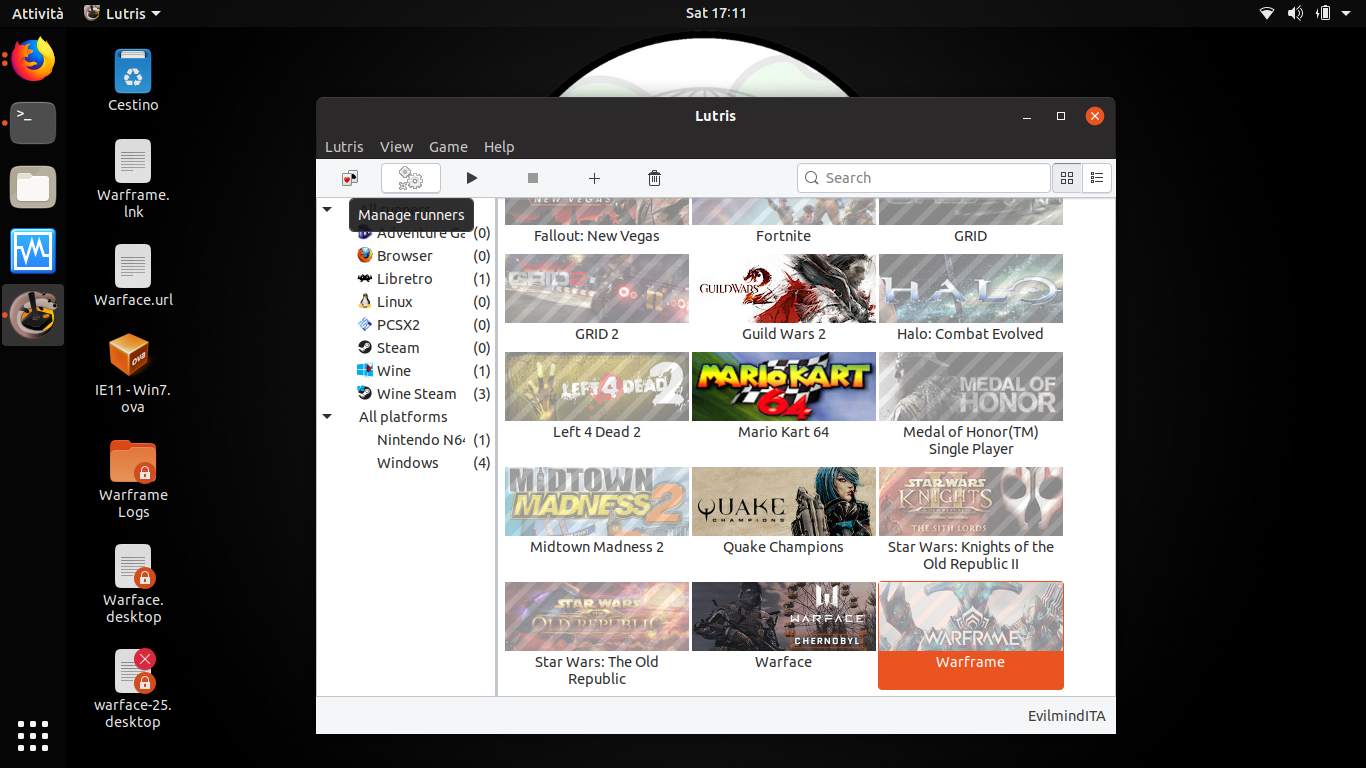Click the play button to launch game
The image size is (1366, 768).
pos(472,178)
